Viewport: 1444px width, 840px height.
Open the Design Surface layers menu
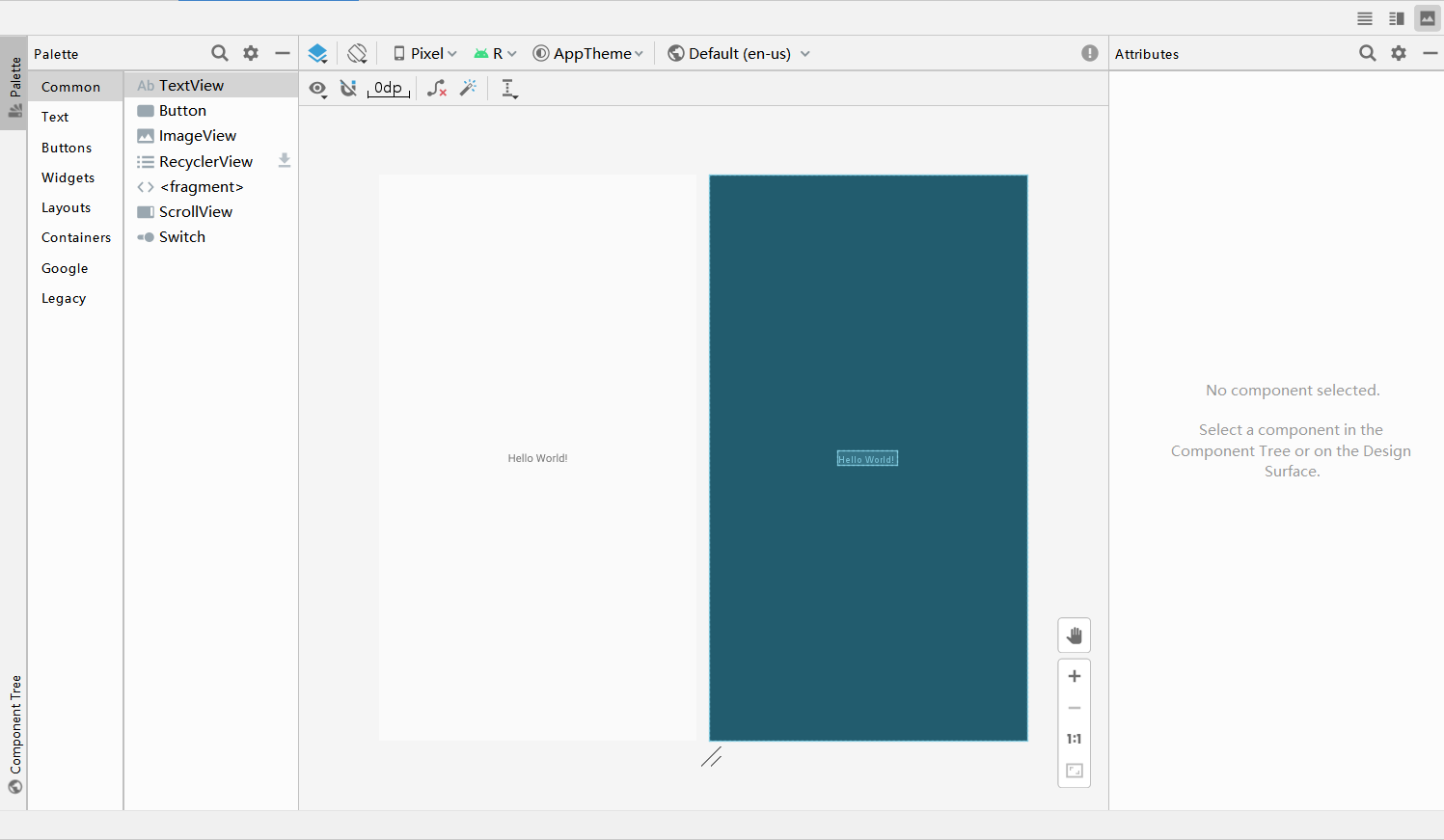317,53
